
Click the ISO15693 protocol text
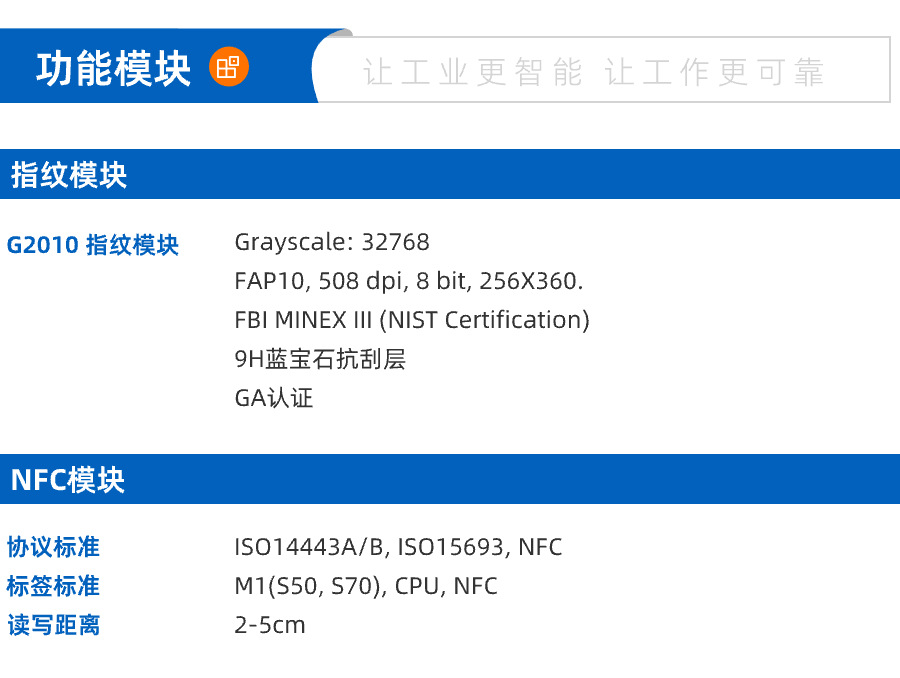(455, 547)
